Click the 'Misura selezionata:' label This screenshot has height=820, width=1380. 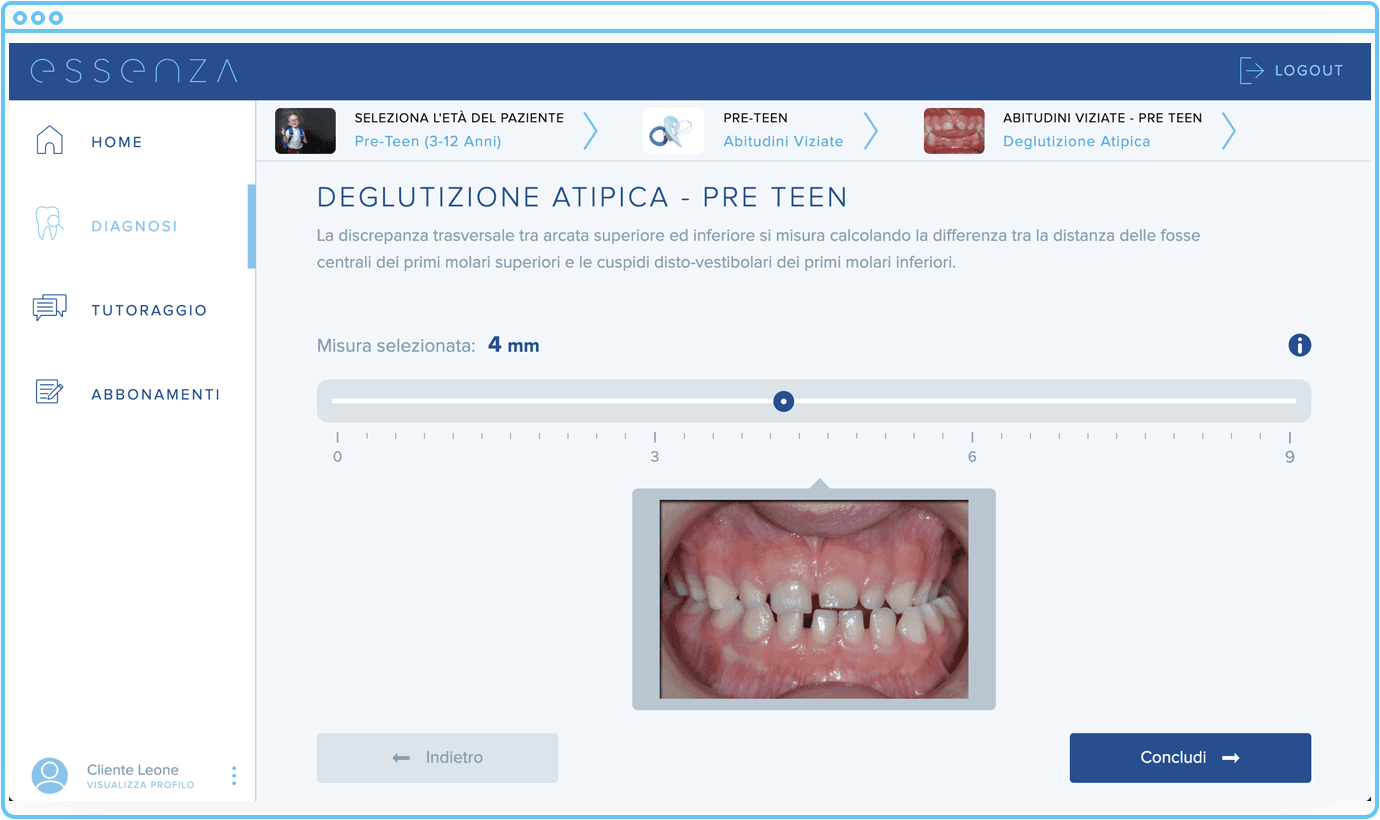(396, 347)
